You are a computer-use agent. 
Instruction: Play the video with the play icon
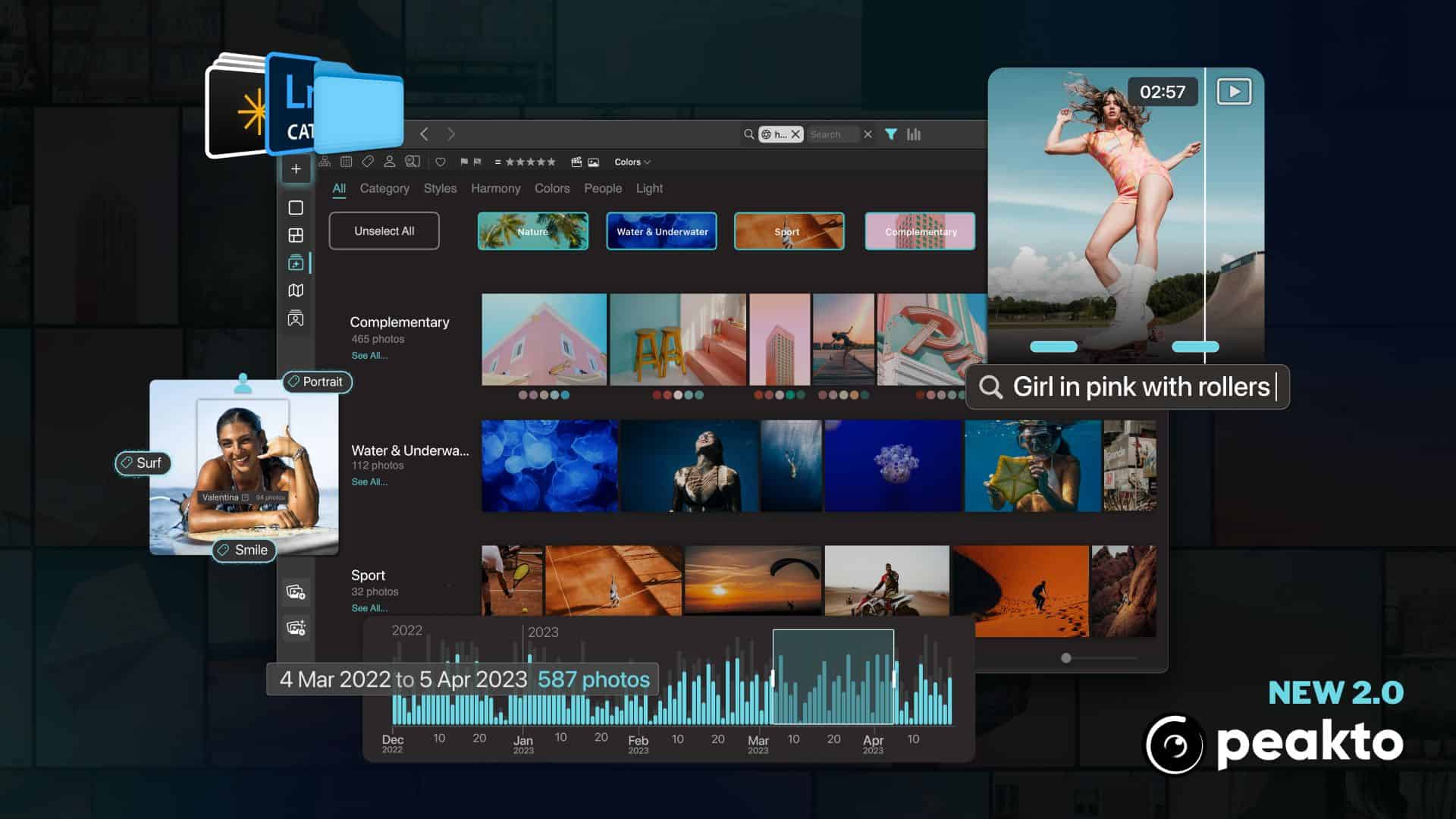[x=1234, y=92]
